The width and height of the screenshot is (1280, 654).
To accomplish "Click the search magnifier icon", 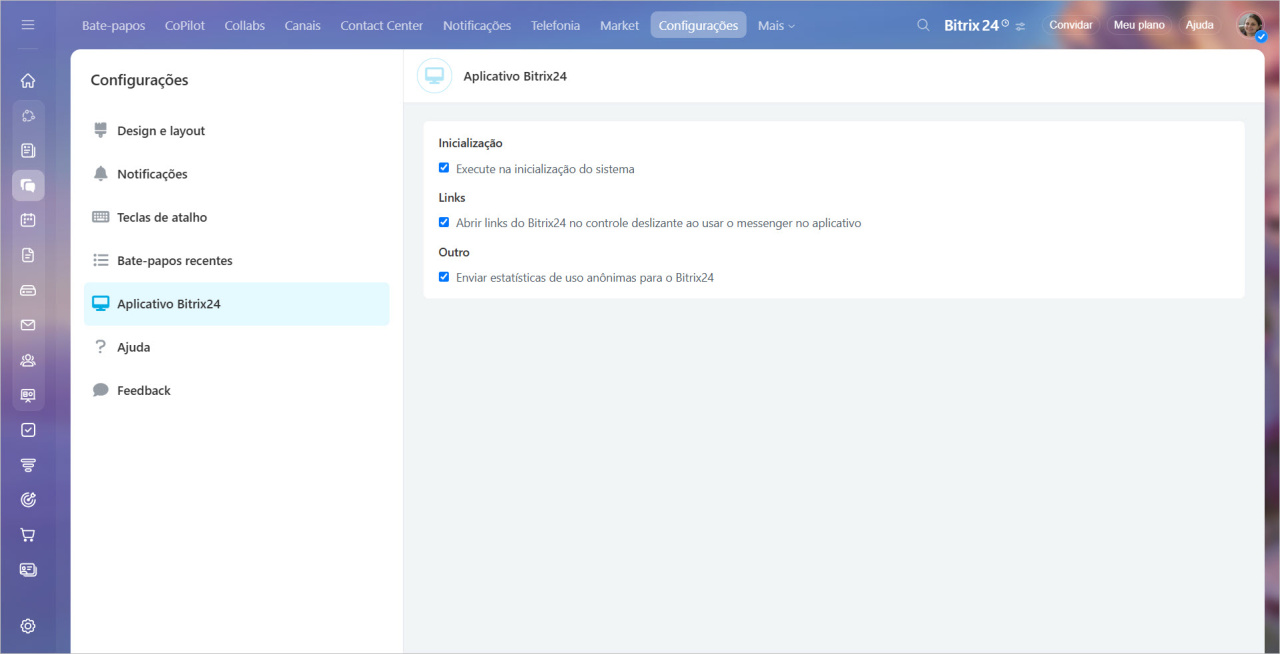I will pos(923,25).
